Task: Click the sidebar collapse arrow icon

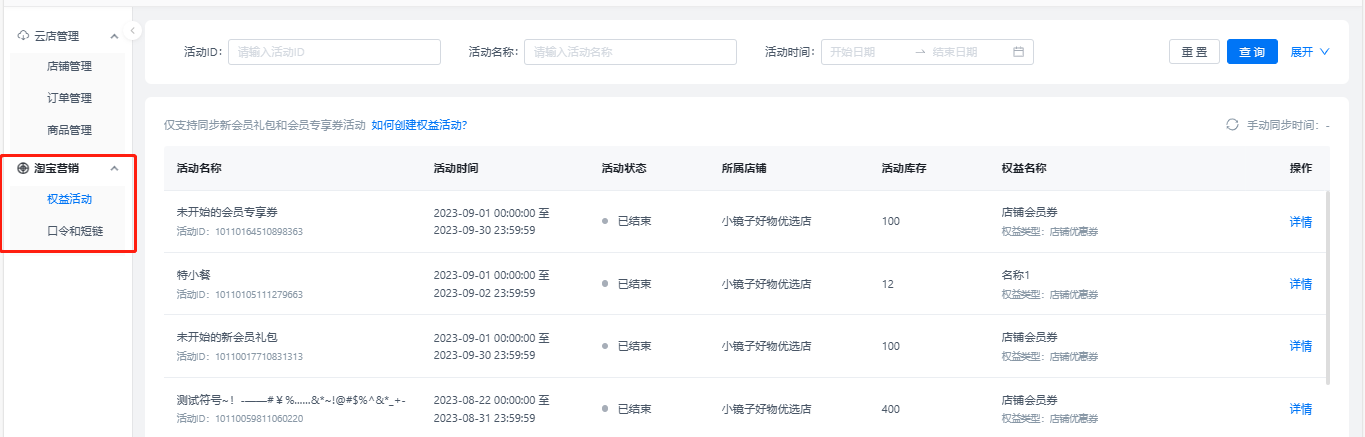Action: pos(133,31)
